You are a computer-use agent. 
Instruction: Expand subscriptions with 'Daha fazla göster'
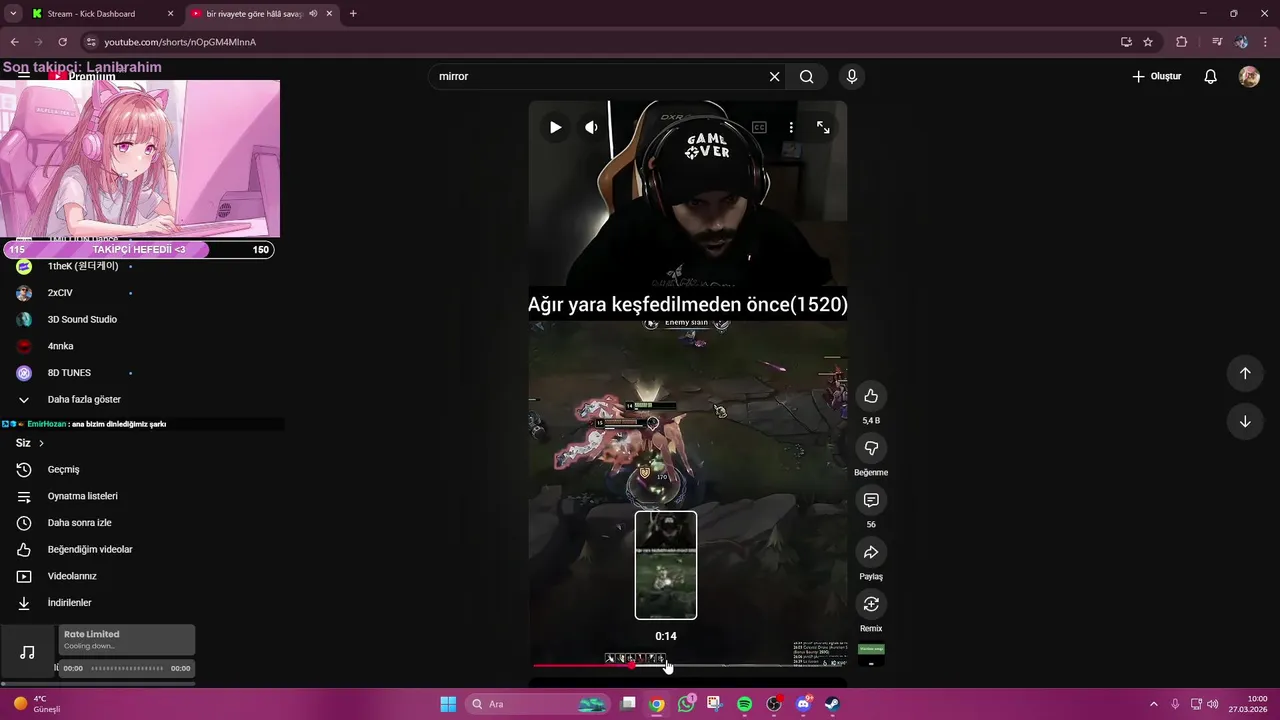tap(84, 400)
